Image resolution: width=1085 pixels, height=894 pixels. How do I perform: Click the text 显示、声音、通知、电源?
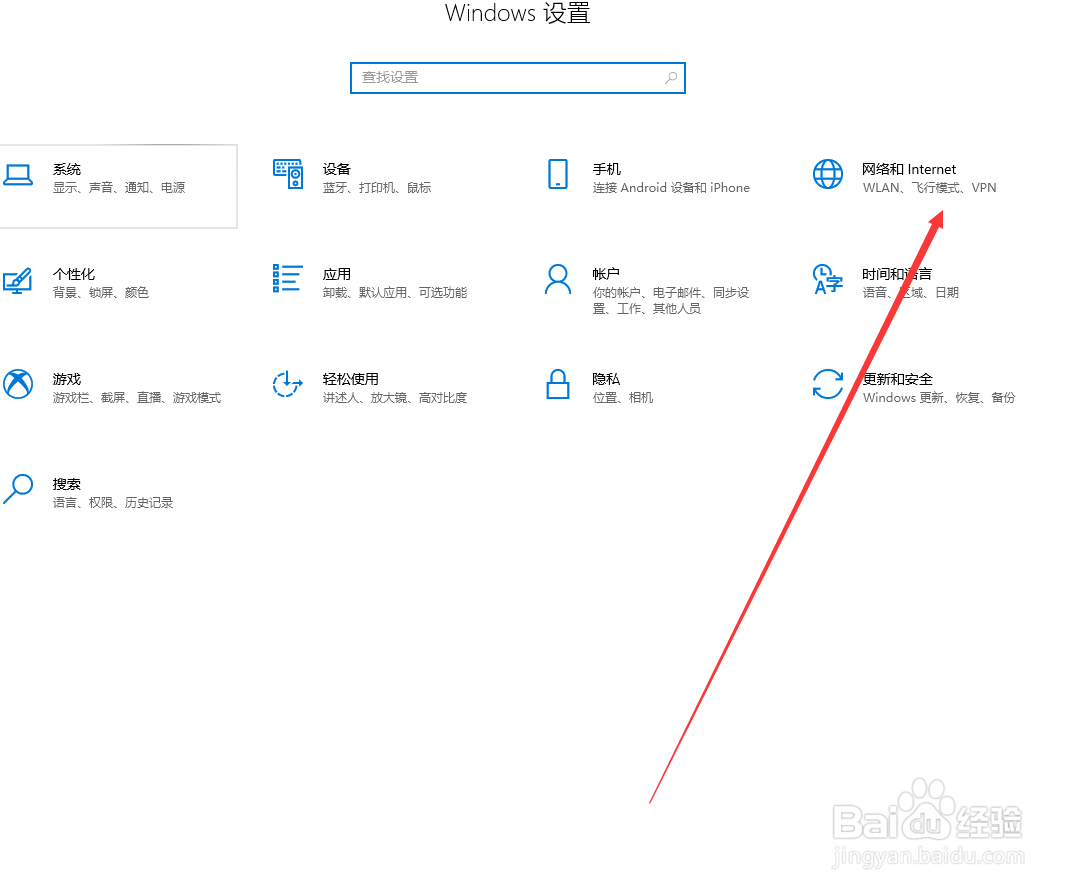coord(119,188)
